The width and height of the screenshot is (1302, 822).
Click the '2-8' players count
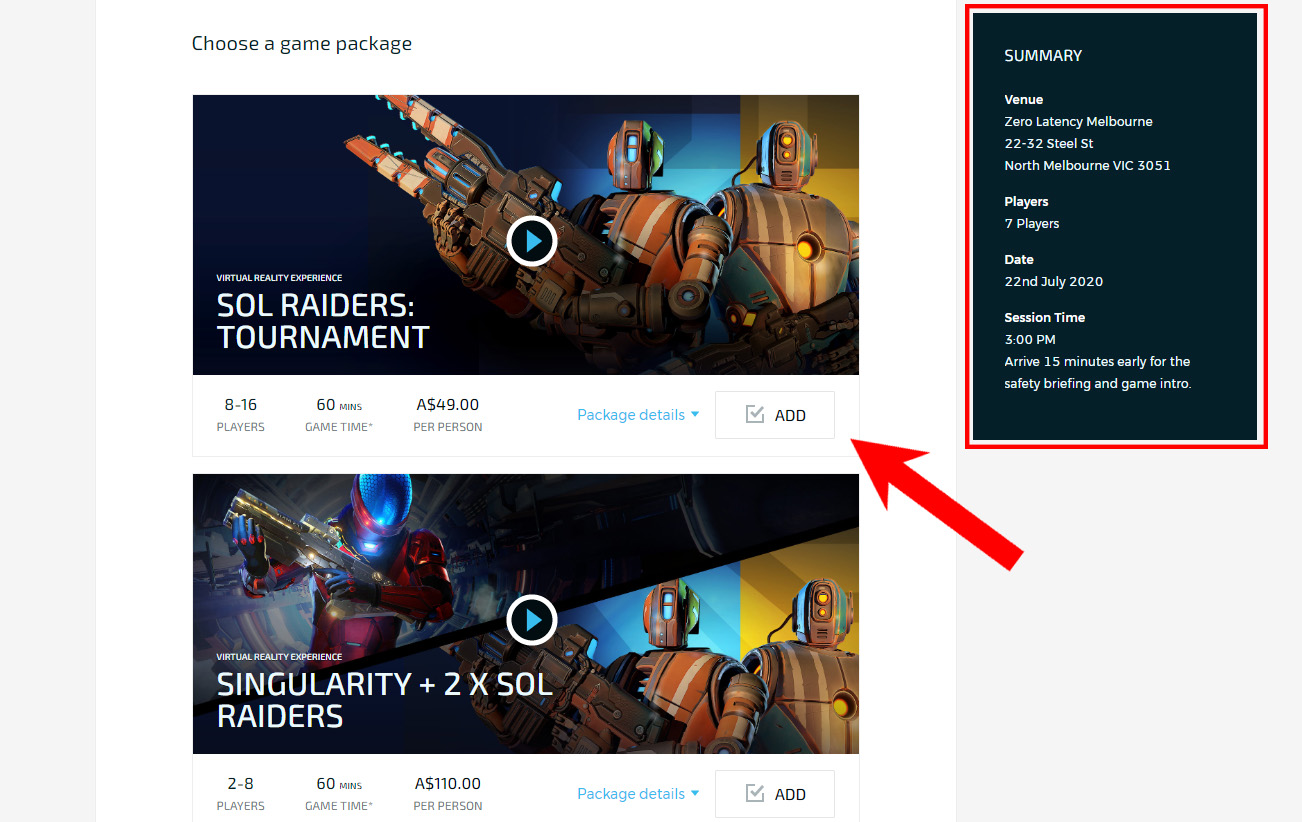pyautogui.click(x=241, y=784)
